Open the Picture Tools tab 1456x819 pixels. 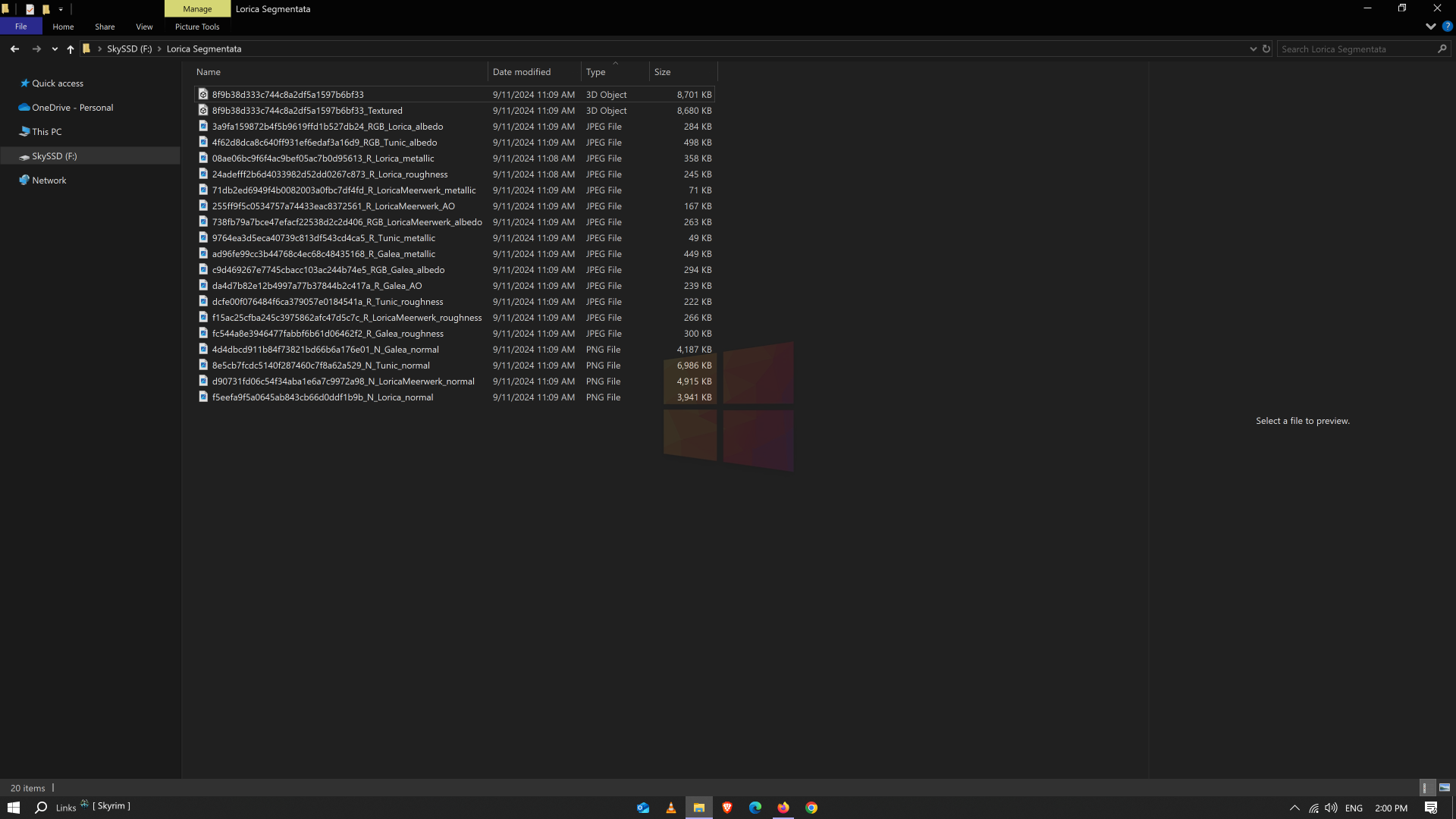197,27
